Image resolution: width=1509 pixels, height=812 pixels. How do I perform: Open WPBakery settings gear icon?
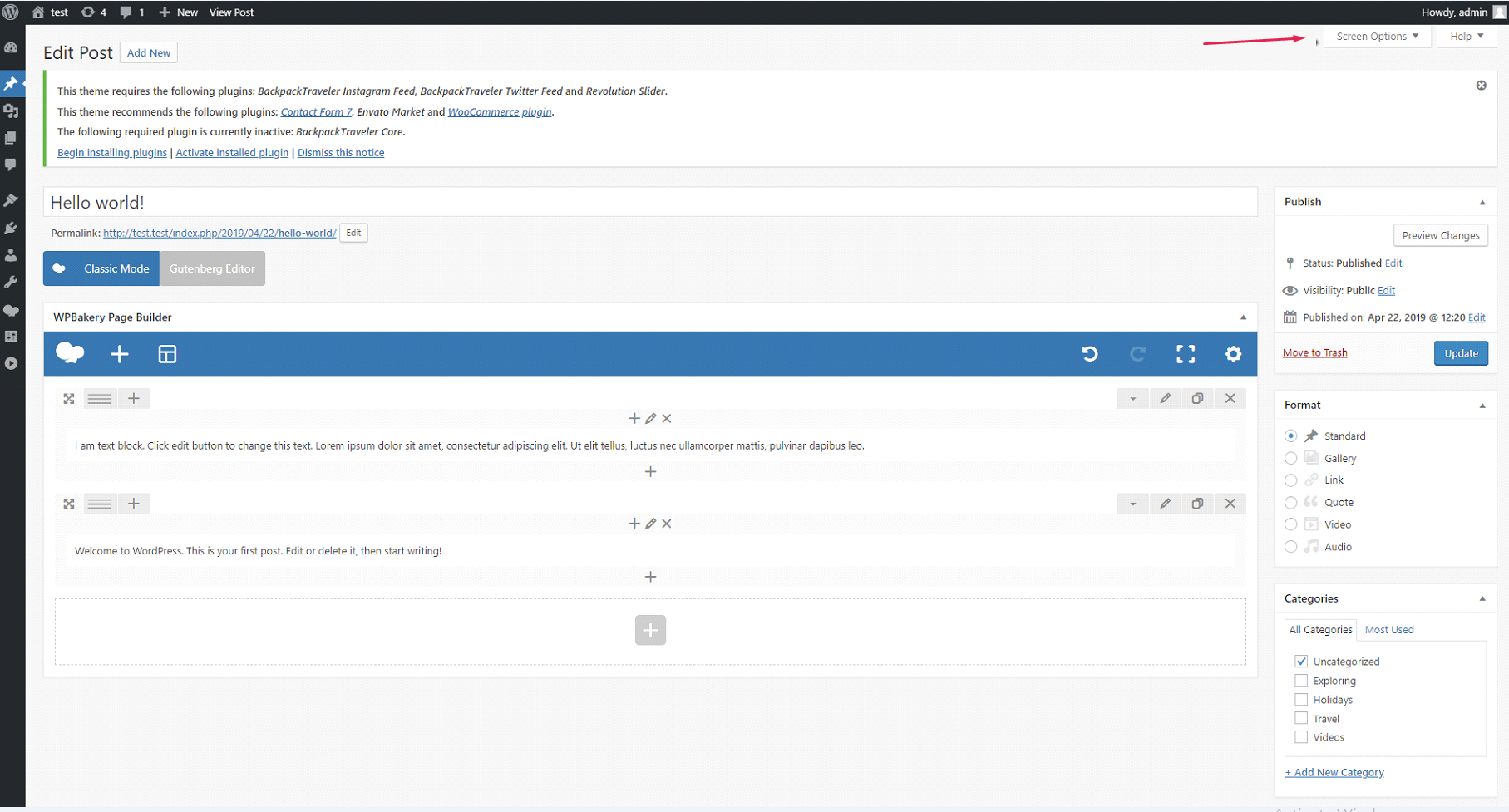pyautogui.click(x=1233, y=354)
